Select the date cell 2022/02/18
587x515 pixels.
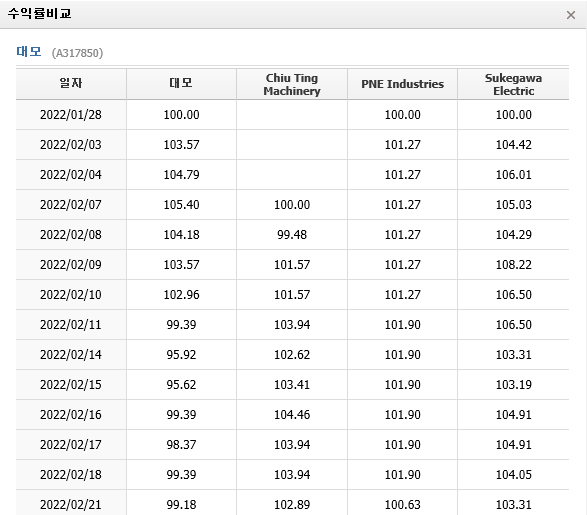[71, 474]
